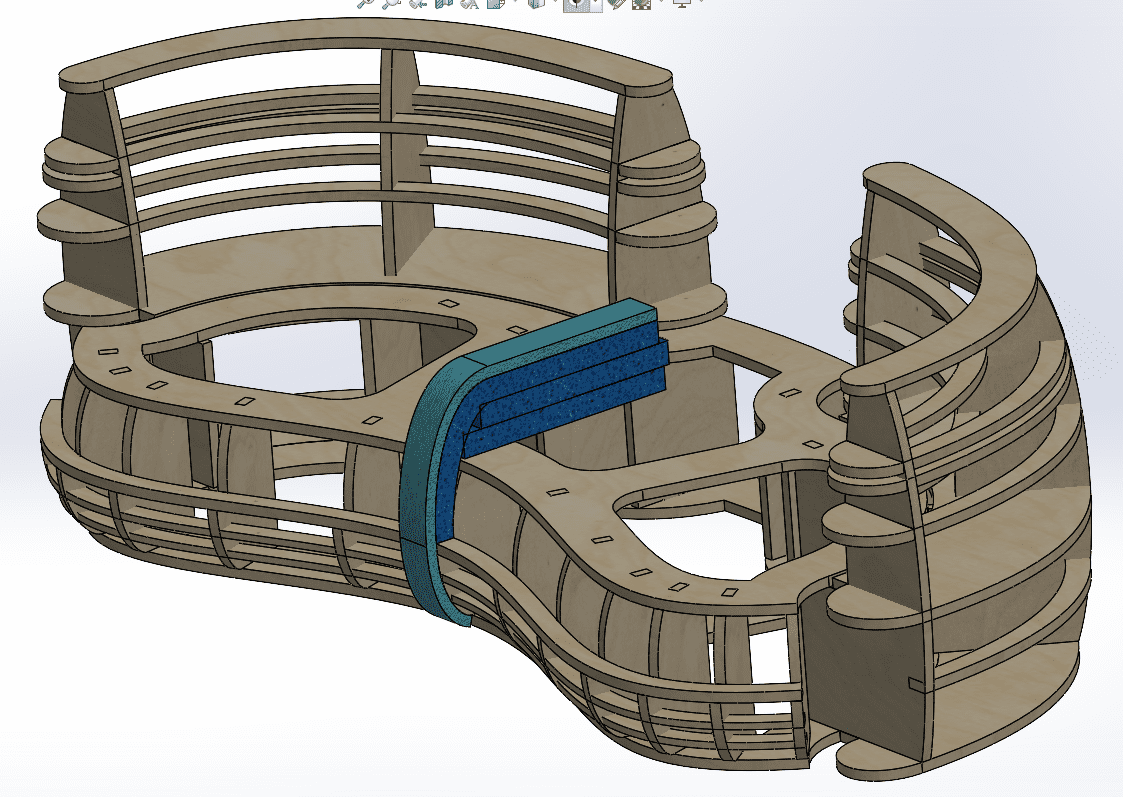Click the Hide/Show Items icon
The image size is (1123, 797).
click(575, 4)
